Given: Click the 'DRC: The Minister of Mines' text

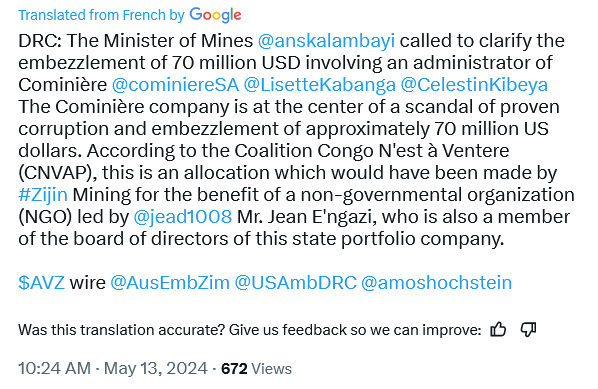Looking at the screenshot, I should 135,41.
